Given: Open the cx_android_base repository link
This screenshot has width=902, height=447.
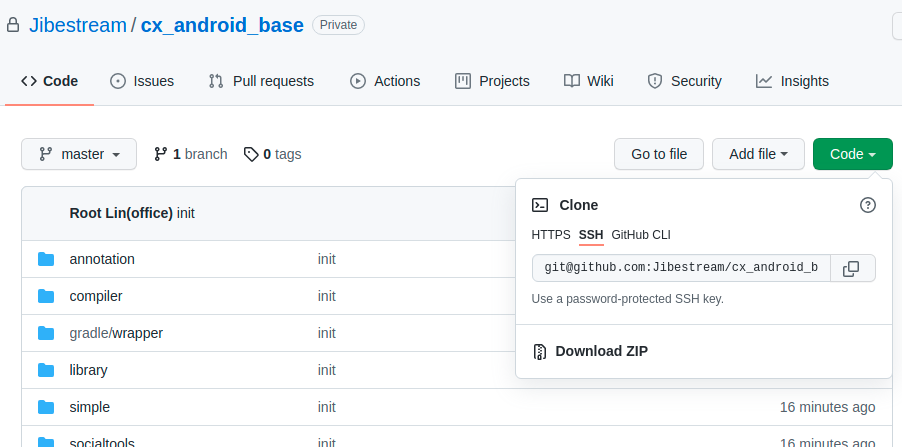Looking at the screenshot, I should 222,25.
